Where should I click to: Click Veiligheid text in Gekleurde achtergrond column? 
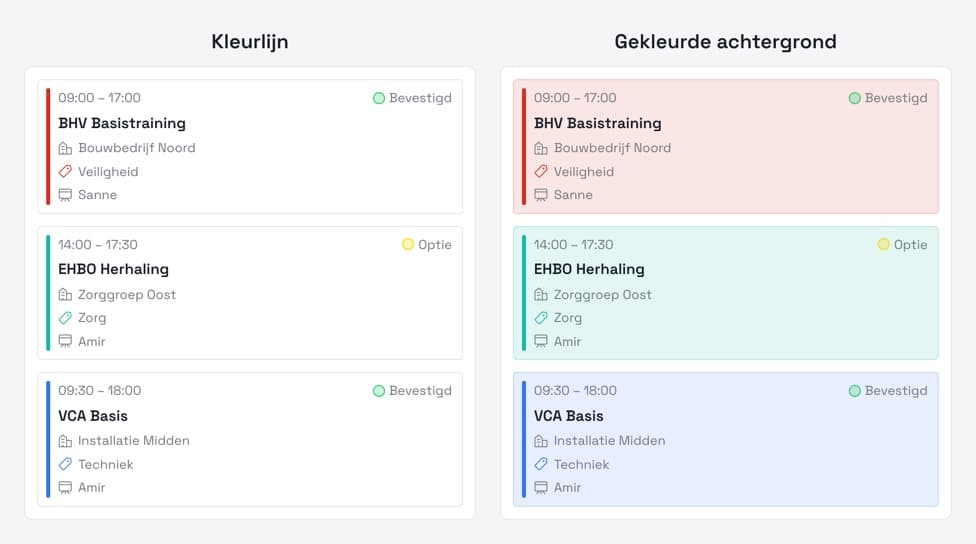pyautogui.click(x=584, y=172)
